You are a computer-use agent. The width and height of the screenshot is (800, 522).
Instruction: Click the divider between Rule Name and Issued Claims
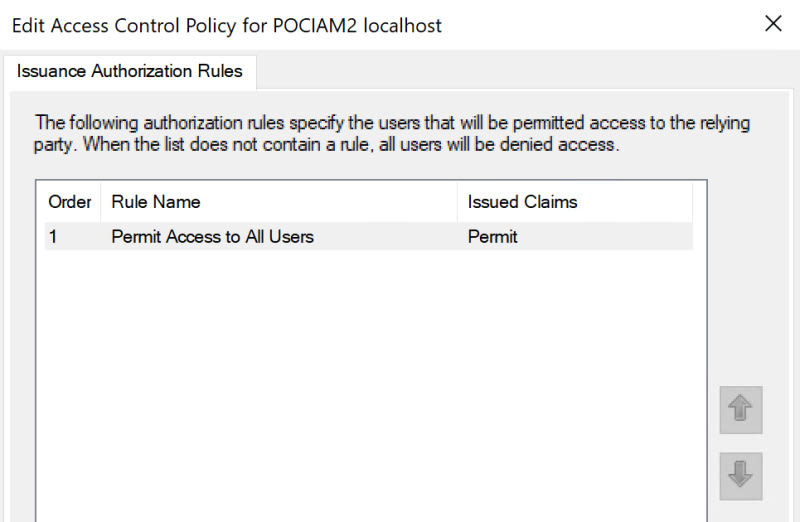coord(458,202)
